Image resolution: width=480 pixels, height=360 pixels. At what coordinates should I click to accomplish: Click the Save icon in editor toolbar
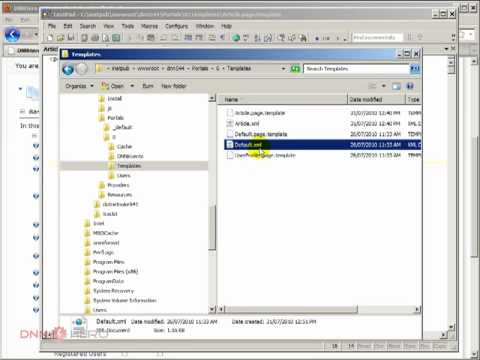click(x=71, y=38)
